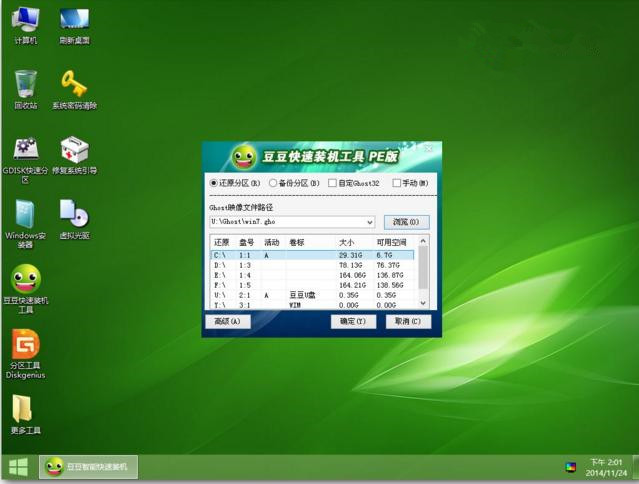This screenshot has height=484, width=639.
Task: Click the 活动 column header
Action: 272,242
